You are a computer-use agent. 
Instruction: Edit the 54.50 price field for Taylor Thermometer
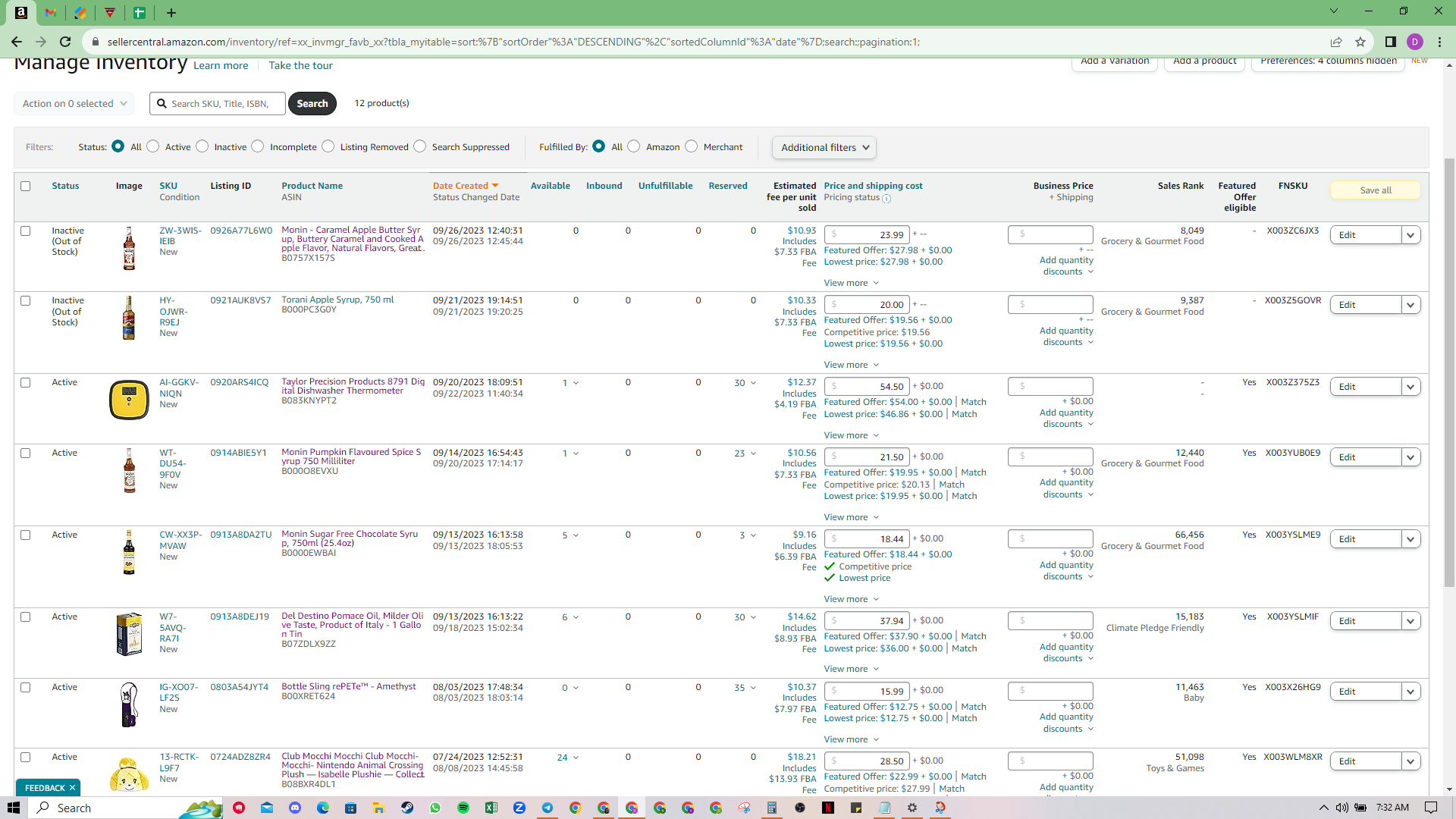pos(867,387)
